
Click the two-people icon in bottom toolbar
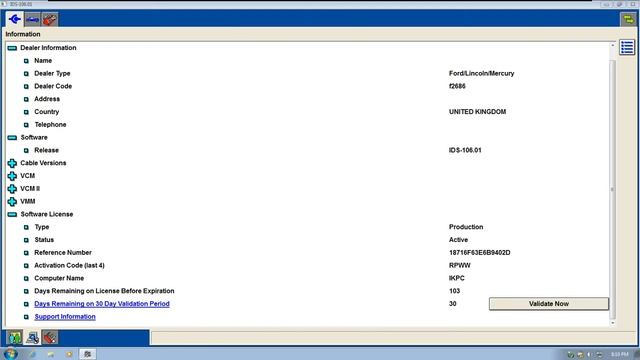(15, 338)
